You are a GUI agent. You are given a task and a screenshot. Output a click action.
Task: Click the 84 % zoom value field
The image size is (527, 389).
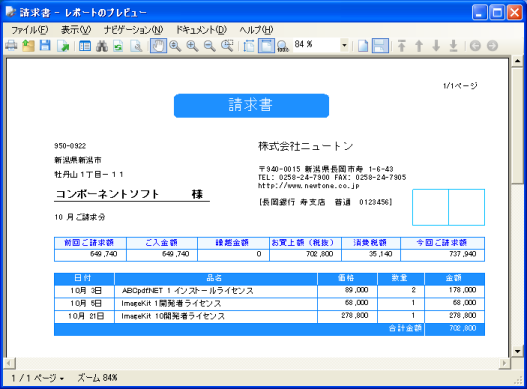pos(316,44)
